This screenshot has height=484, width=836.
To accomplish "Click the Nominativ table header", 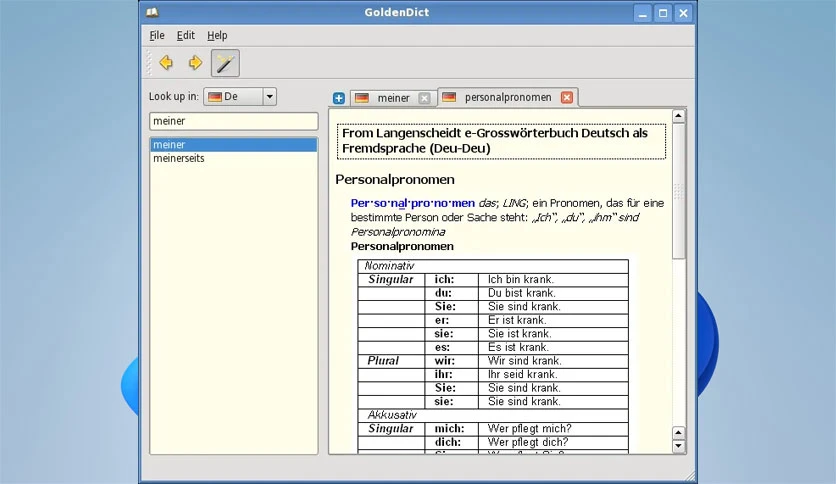I will coord(493,266).
